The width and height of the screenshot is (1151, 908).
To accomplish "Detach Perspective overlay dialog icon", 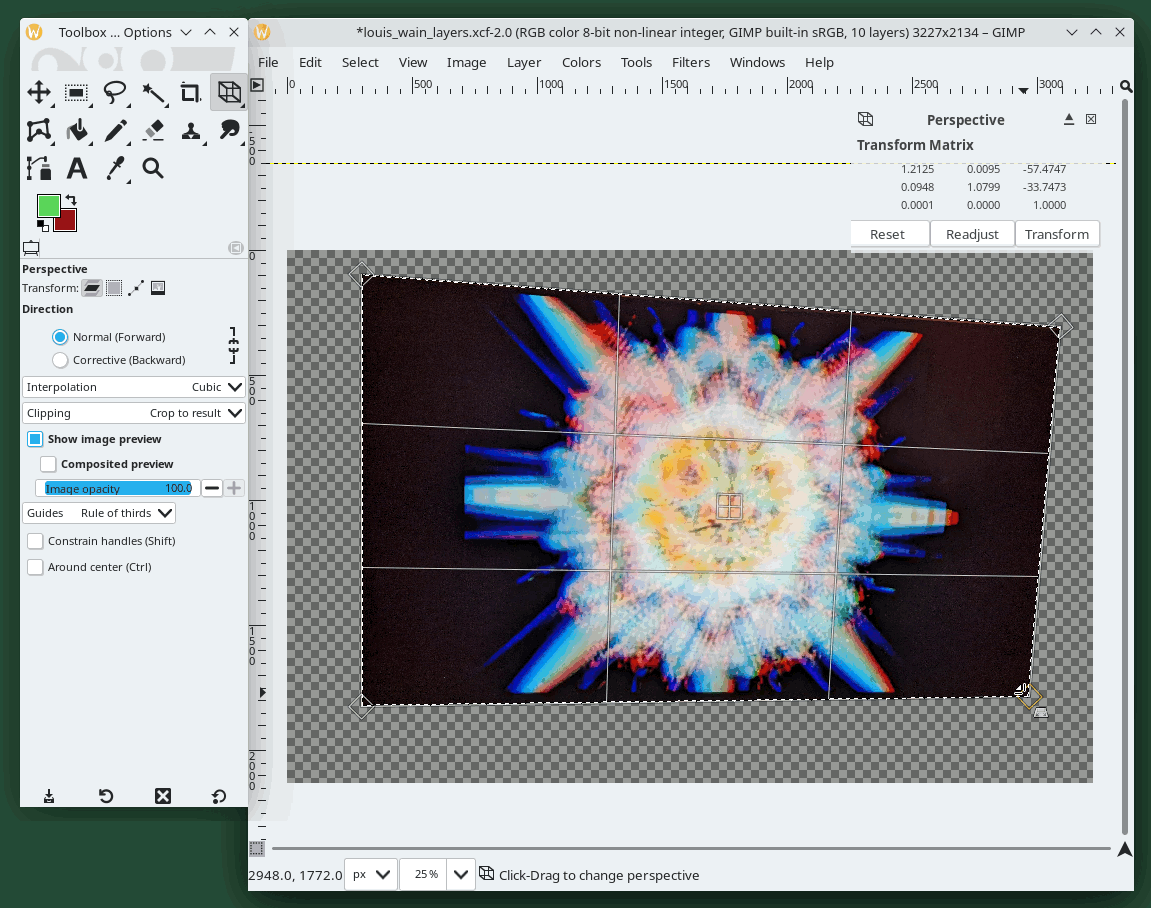I will coord(1069,119).
